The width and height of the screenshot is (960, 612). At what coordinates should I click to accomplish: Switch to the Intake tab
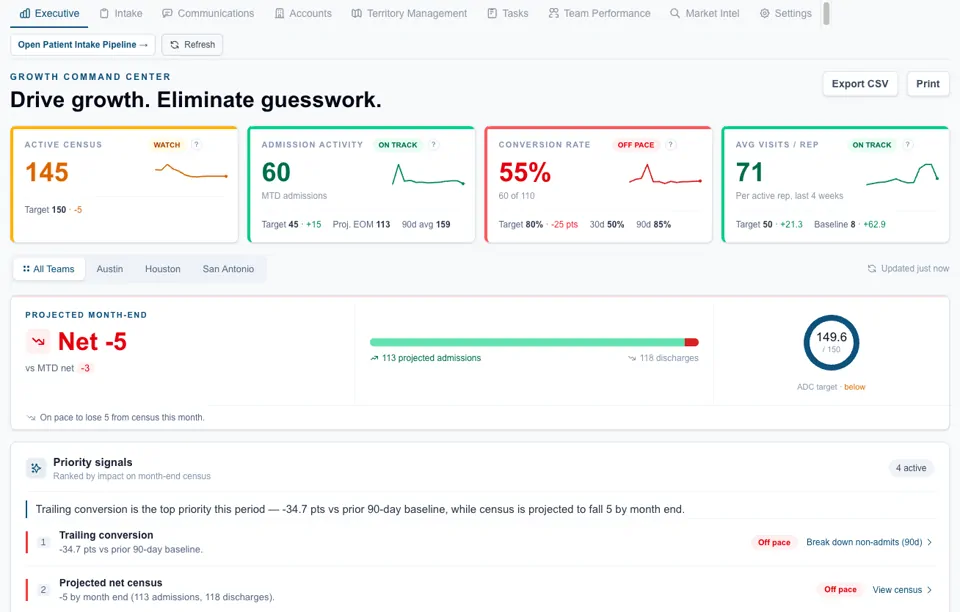tap(121, 13)
